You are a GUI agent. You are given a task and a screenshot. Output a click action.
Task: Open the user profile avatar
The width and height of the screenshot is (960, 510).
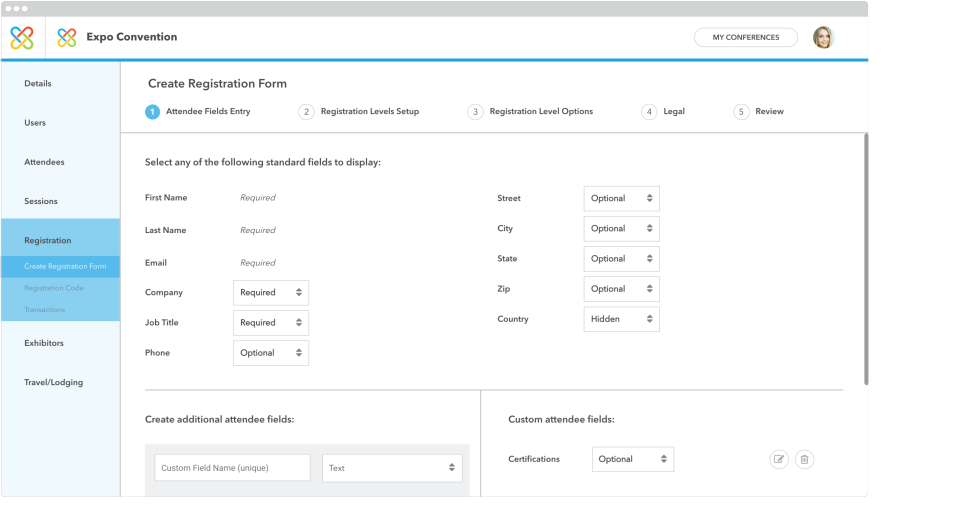pyautogui.click(x=823, y=38)
